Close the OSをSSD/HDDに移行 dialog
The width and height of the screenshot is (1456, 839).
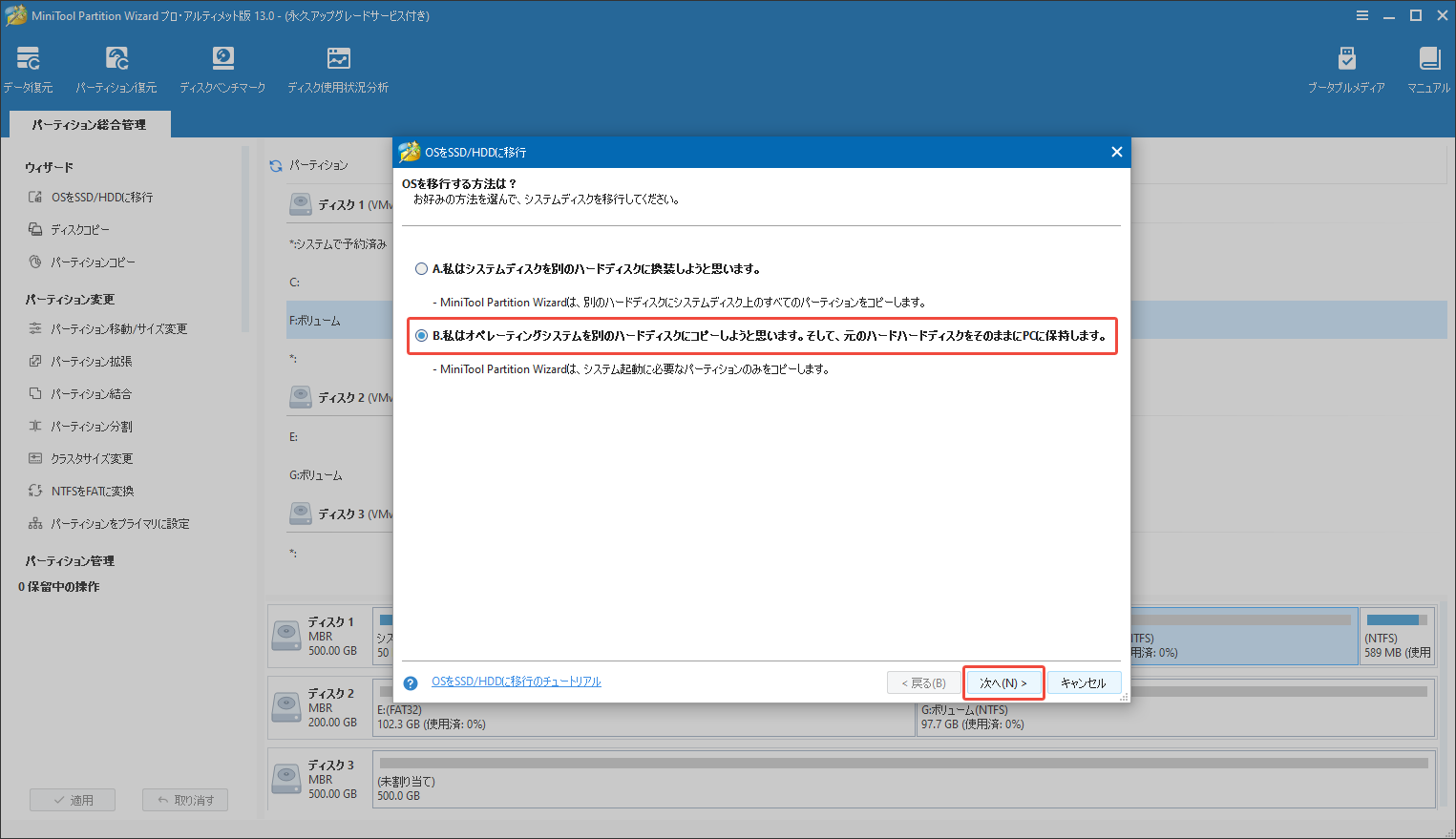pos(1116,151)
